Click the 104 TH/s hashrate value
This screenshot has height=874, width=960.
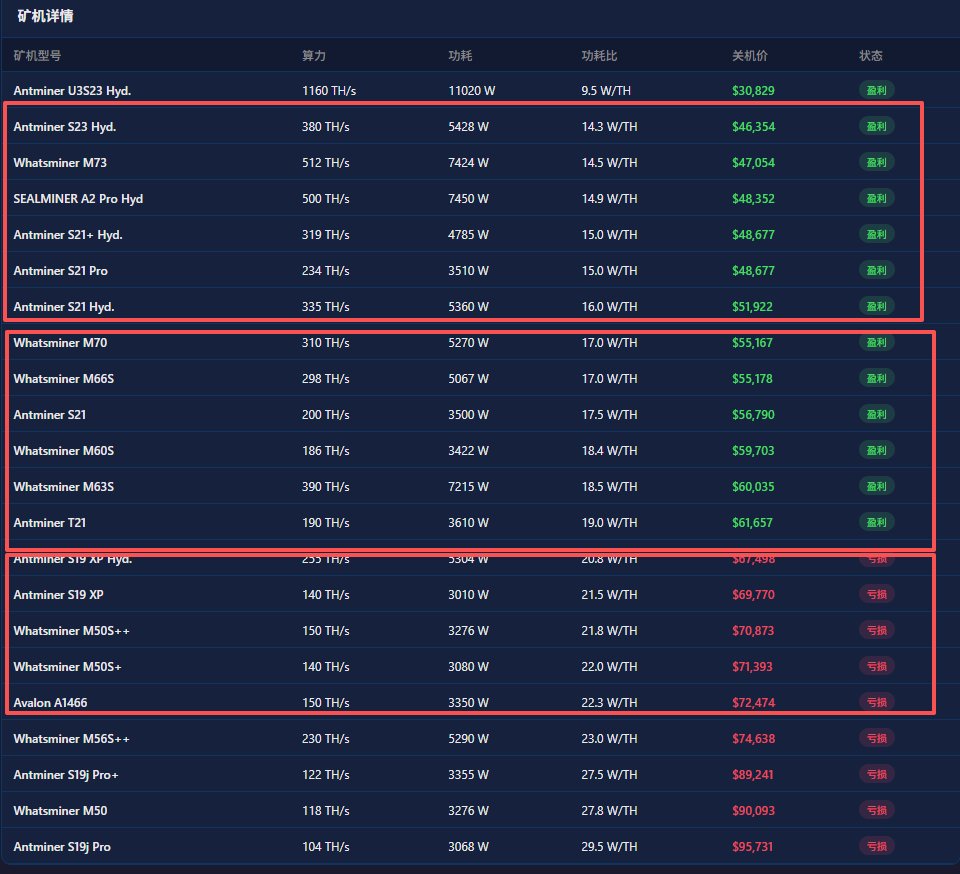(326, 847)
